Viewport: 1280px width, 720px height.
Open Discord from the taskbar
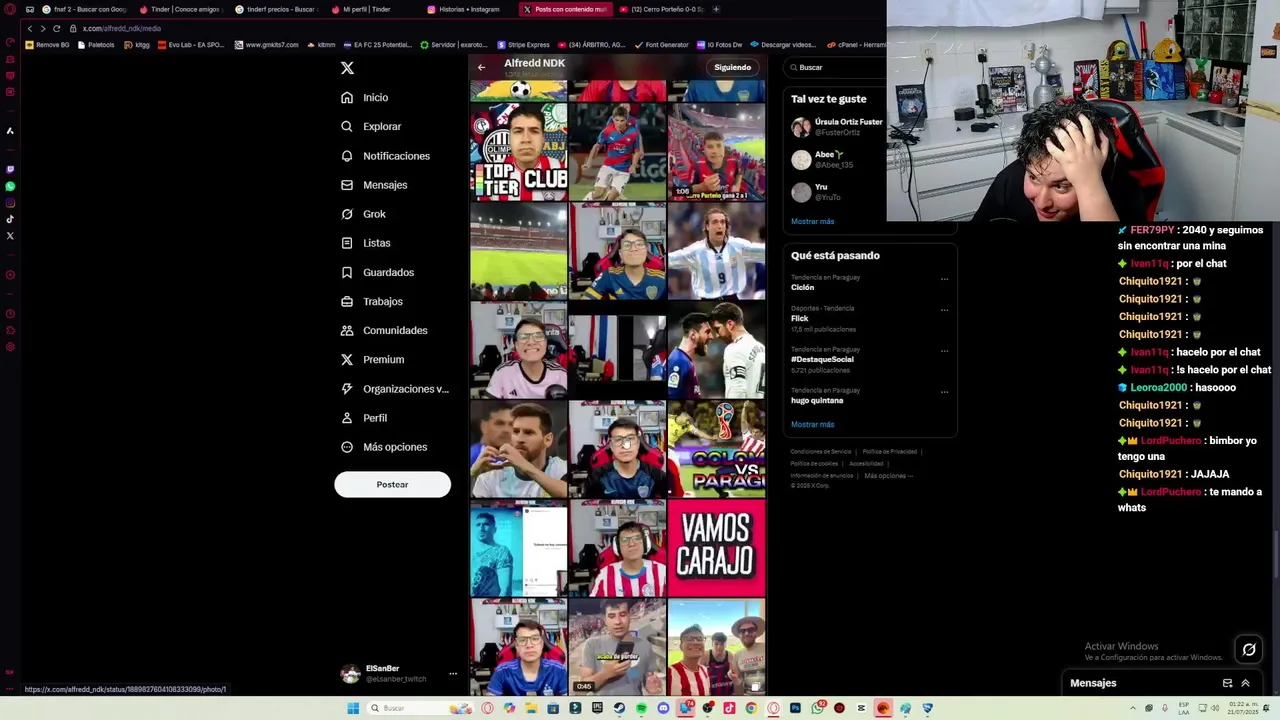[x=663, y=708]
